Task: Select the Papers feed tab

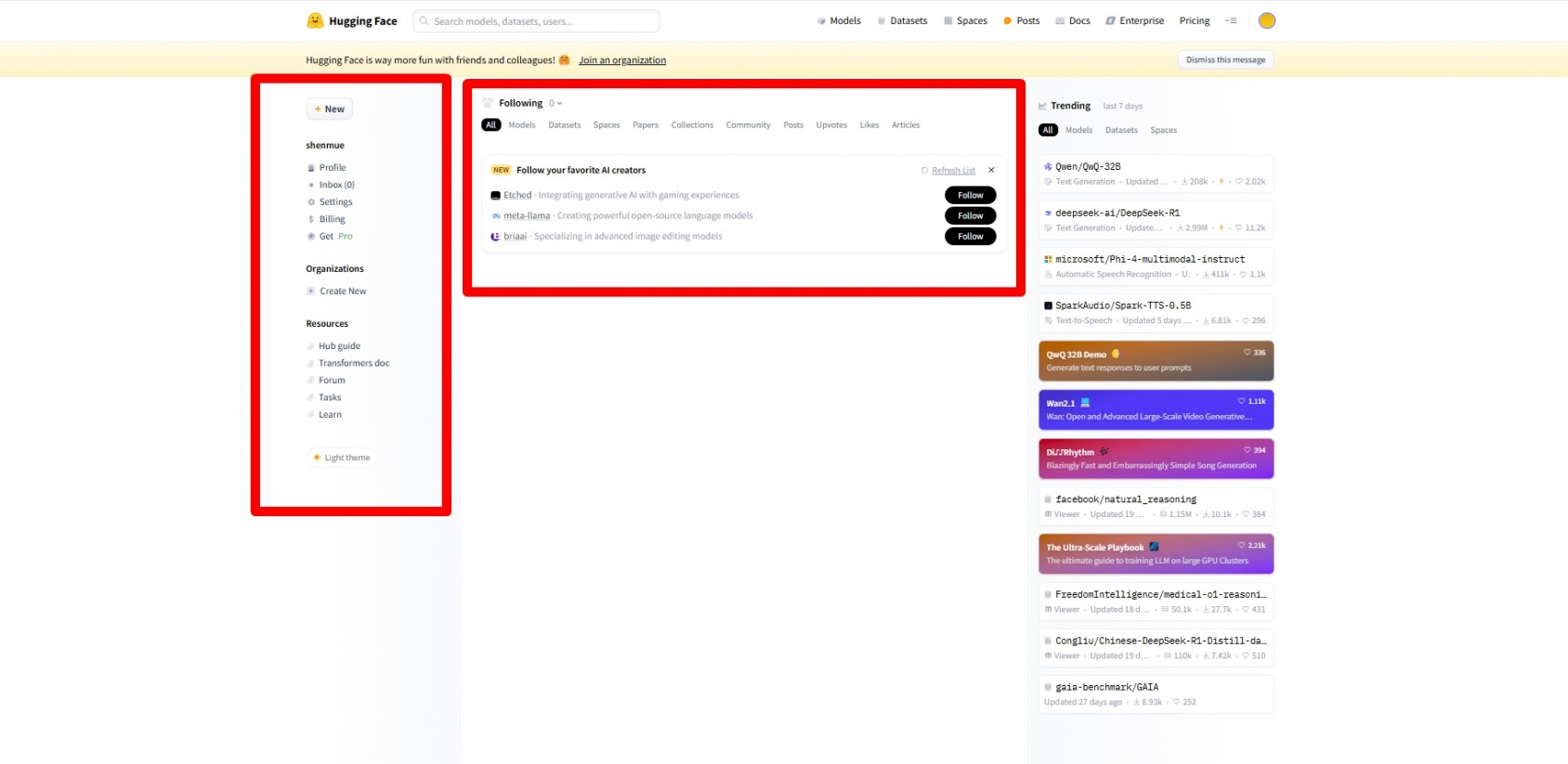Action: click(x=646, y=124)
